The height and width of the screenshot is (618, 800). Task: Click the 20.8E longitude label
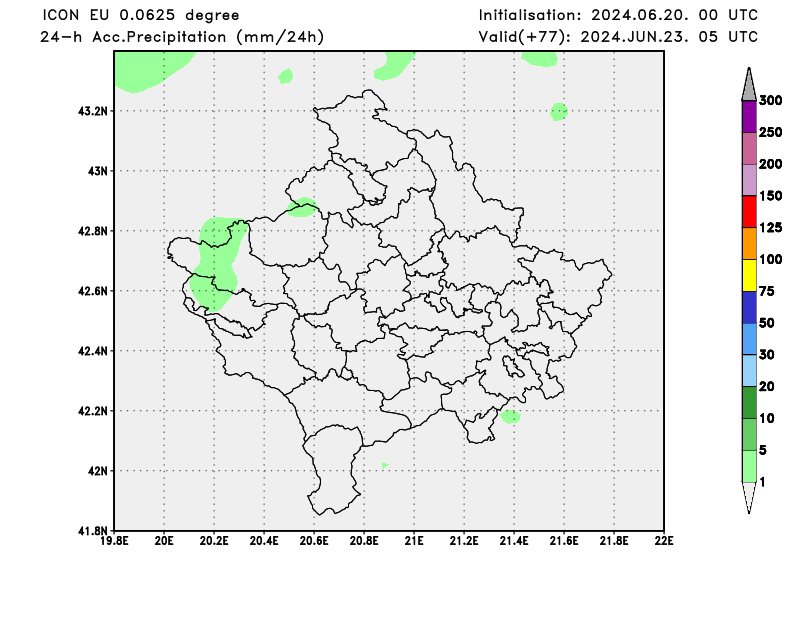[x=364, y=540]
